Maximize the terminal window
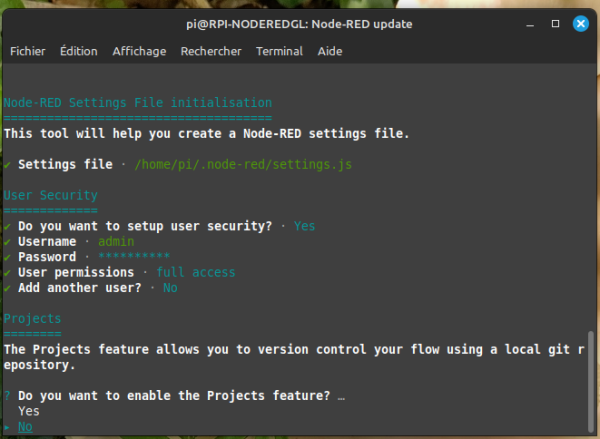 click(x=555, y=24)
